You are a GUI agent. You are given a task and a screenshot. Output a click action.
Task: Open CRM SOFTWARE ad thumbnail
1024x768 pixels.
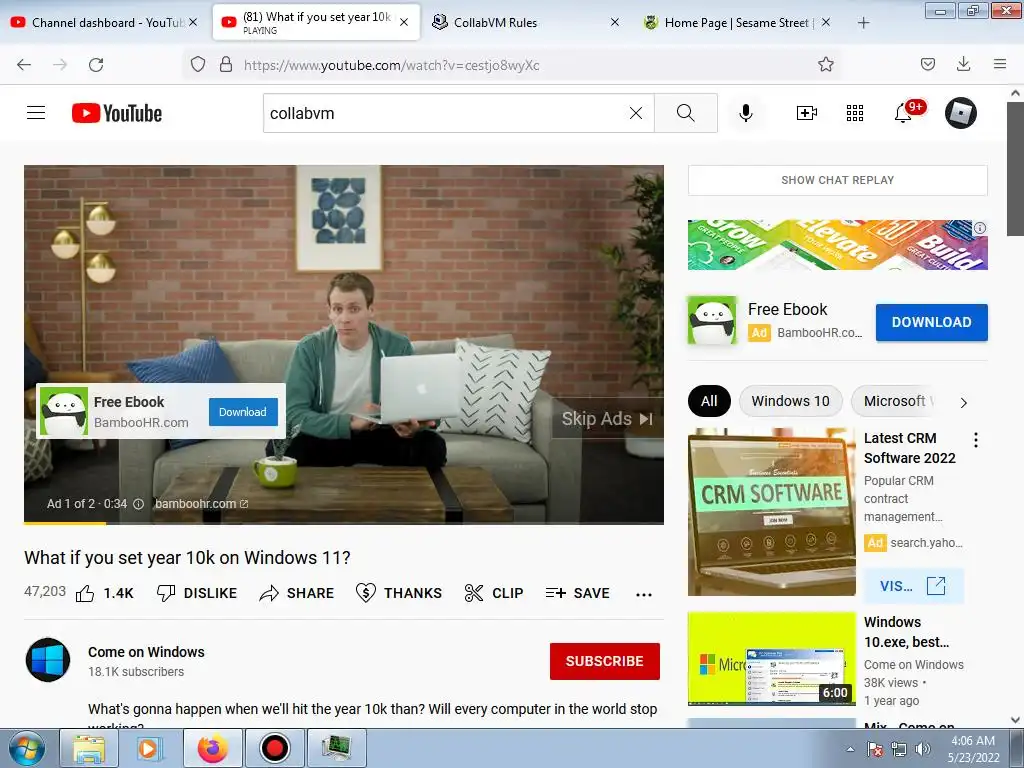(772, 512)
